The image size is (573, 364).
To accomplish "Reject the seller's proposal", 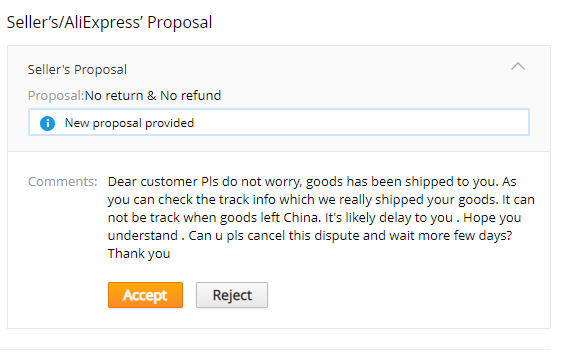I will tap(232, 295).
